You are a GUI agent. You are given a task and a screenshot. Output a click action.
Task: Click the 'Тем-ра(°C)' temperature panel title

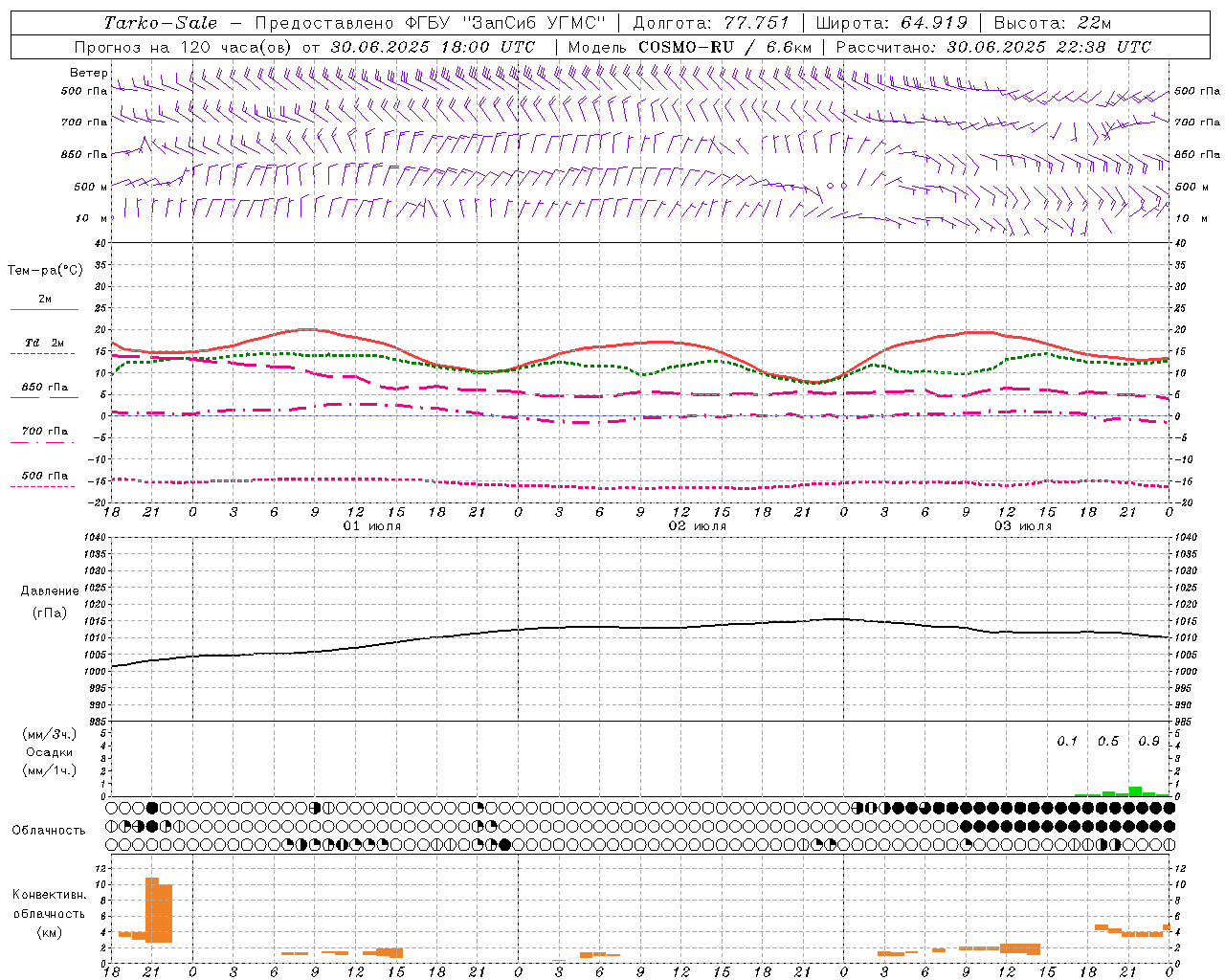[x=45, y=271]
